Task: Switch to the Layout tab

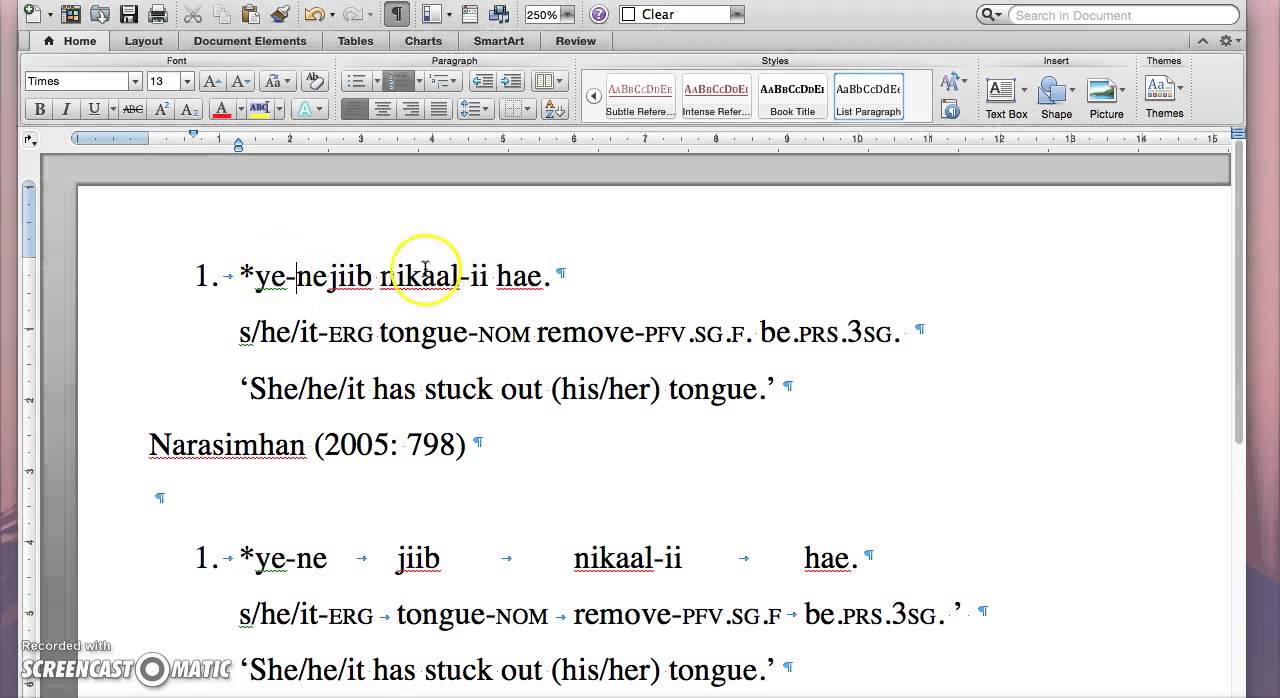Action: click(143, 41)
